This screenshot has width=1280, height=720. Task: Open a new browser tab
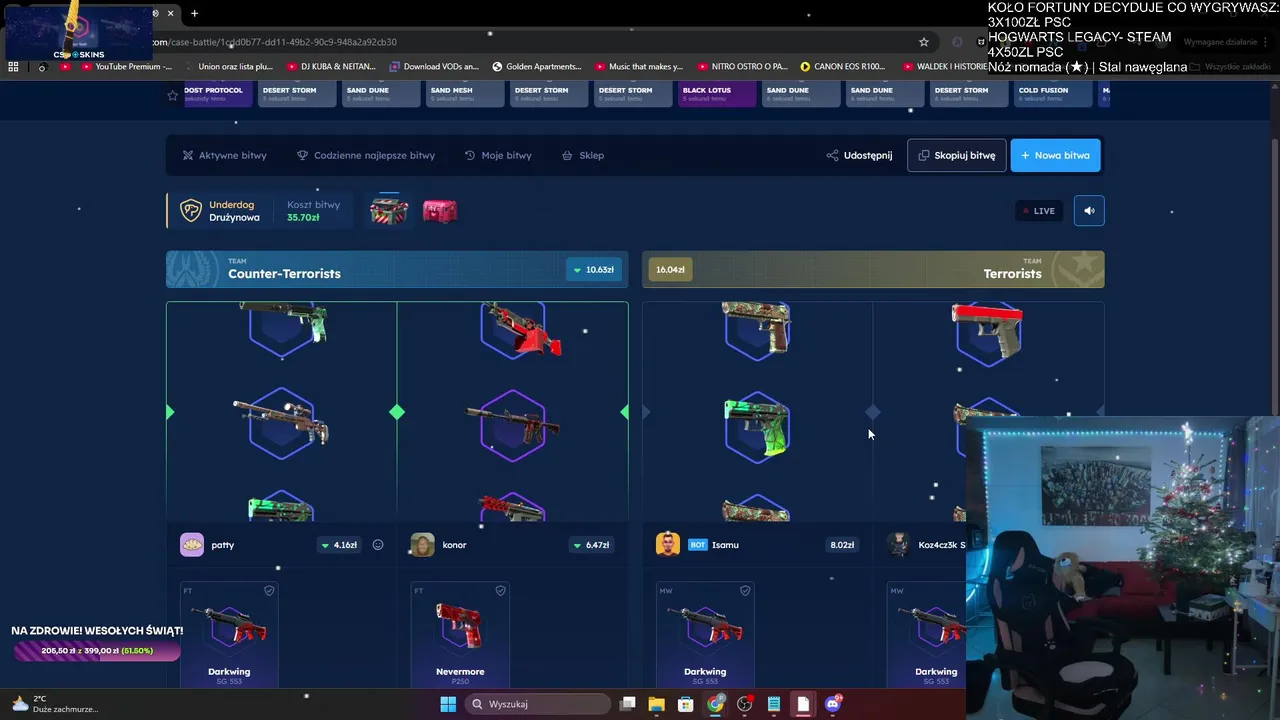[x=194, y=13]
